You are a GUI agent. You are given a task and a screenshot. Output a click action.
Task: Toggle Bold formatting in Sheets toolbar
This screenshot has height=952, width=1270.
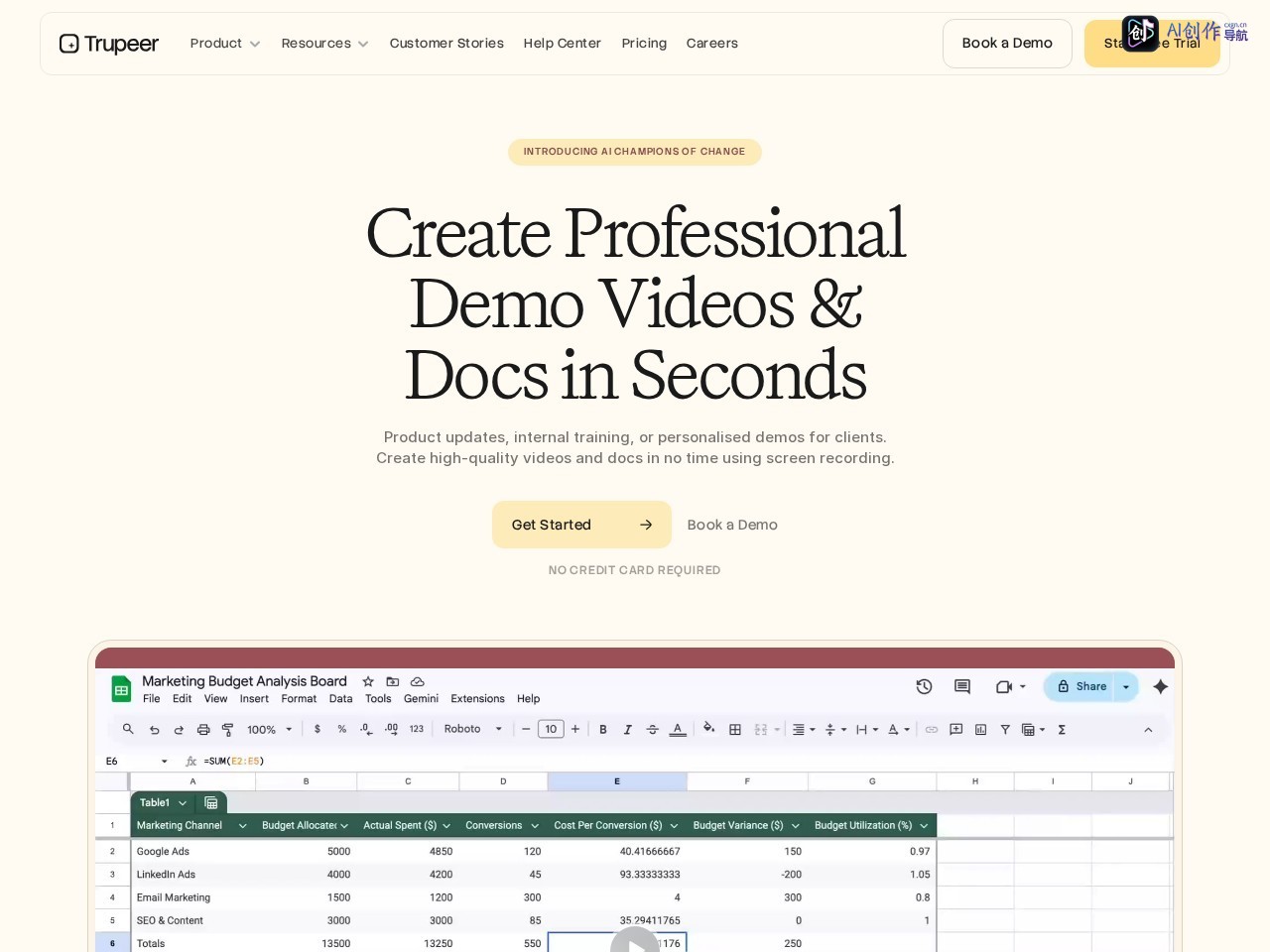tap(603, 730)
